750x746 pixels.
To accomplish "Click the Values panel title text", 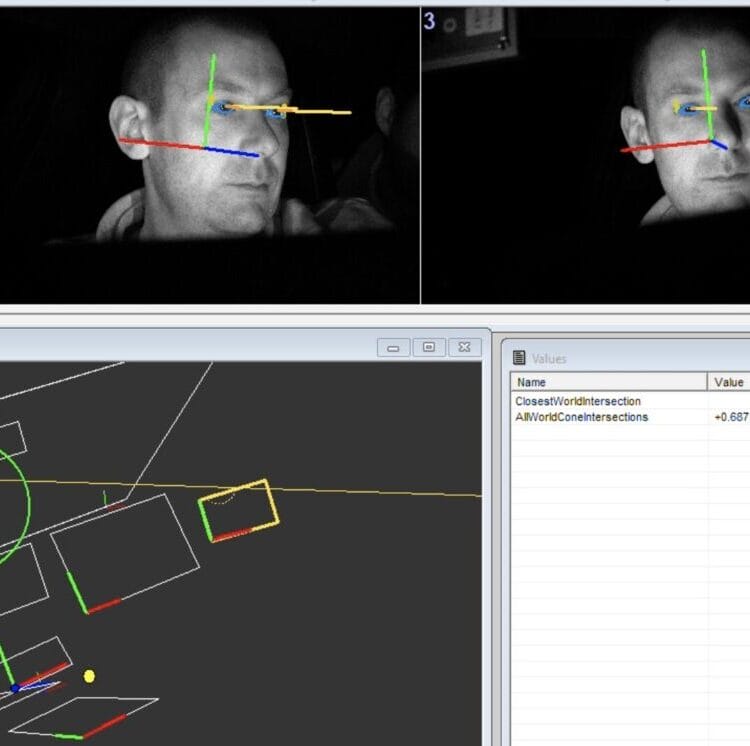I will (x=549, y=358).
